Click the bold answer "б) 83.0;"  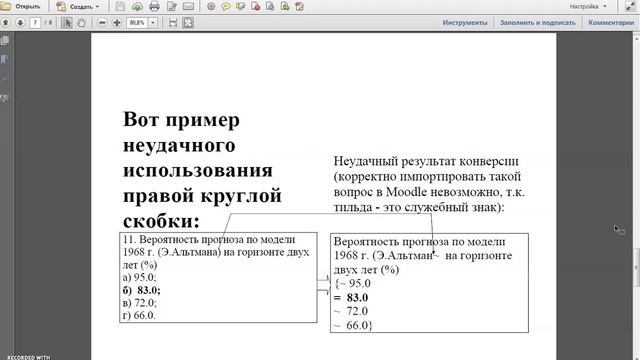142,290
